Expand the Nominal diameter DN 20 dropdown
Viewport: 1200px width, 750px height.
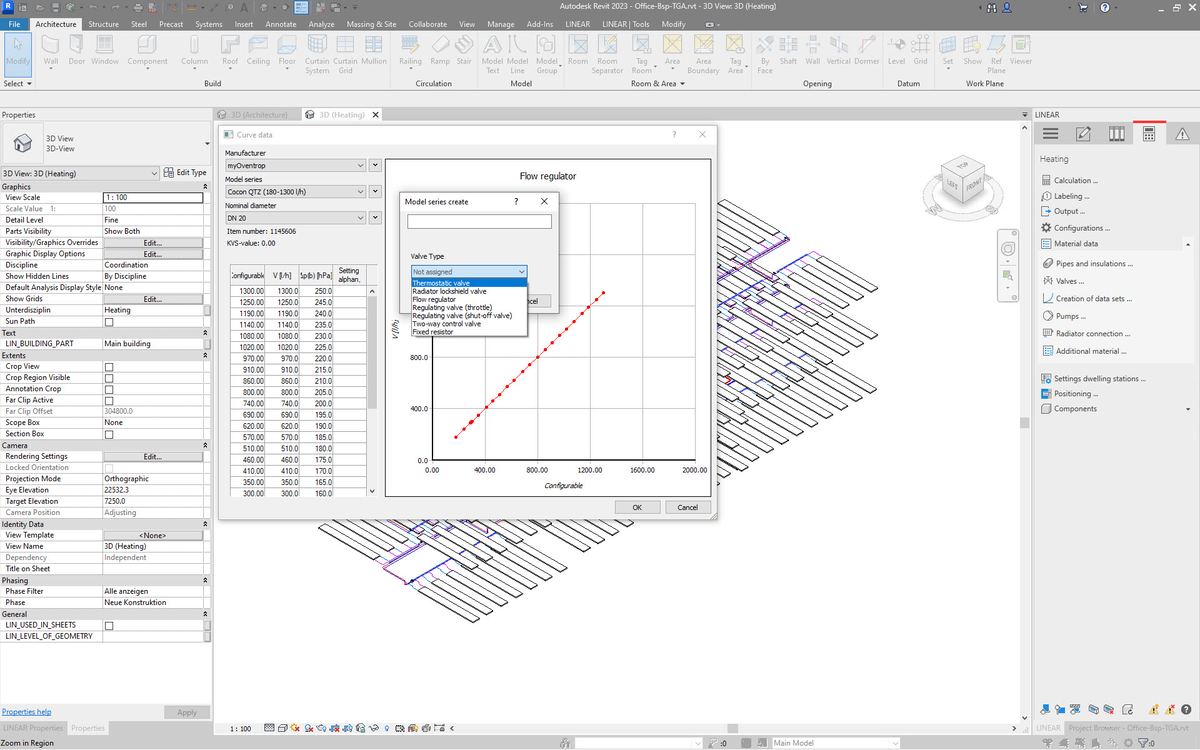click(360, 217)
